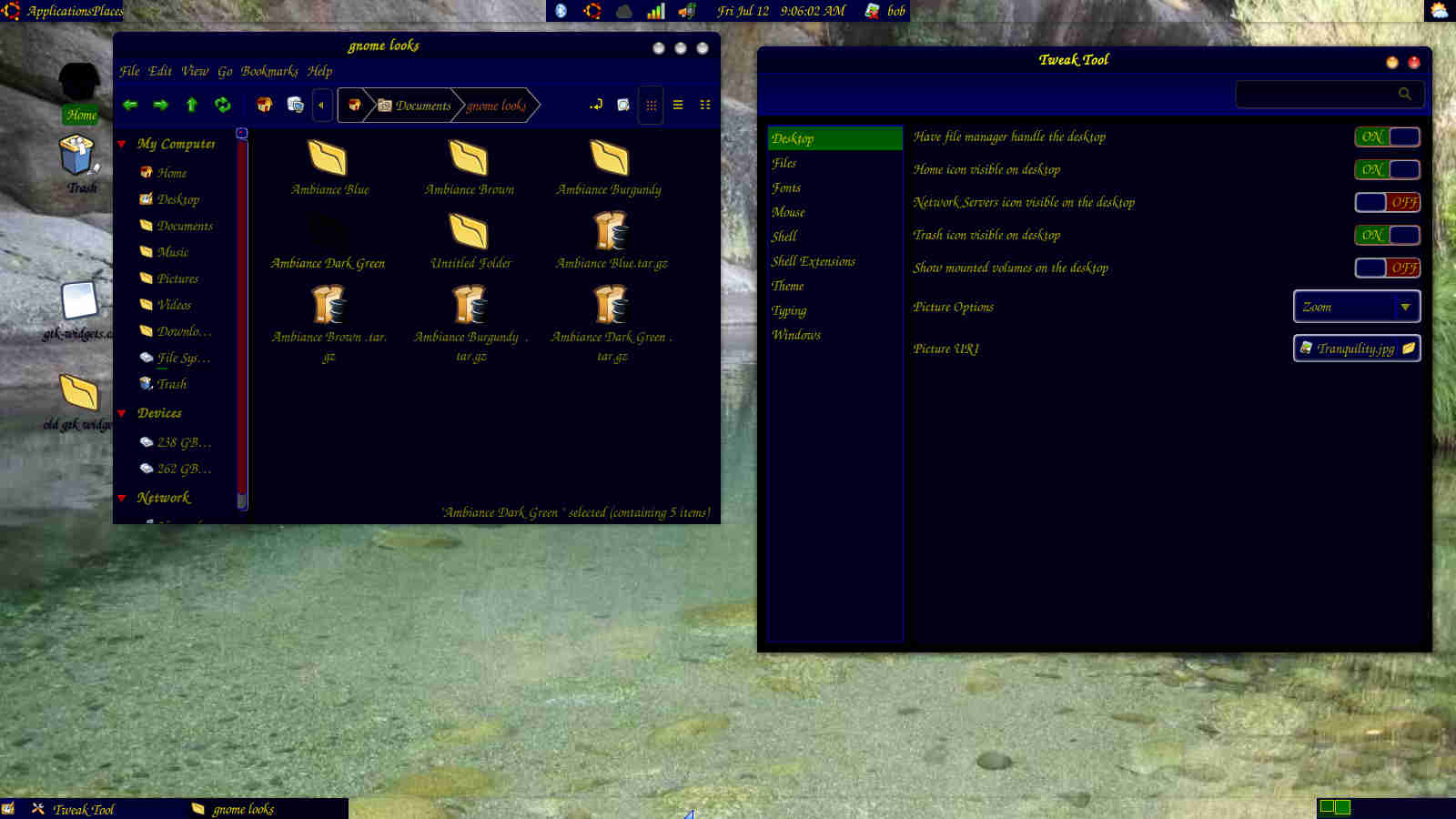Image resolution: width=1456 pixels, height=819 pixels.
Task: Select Theme category in Tweak Tool
Action: tap(834, 286)
